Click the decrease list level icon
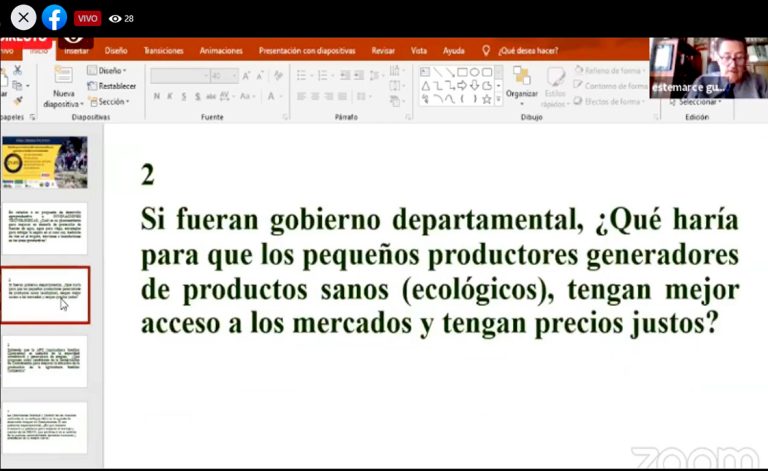 click(x=345, y=75)
